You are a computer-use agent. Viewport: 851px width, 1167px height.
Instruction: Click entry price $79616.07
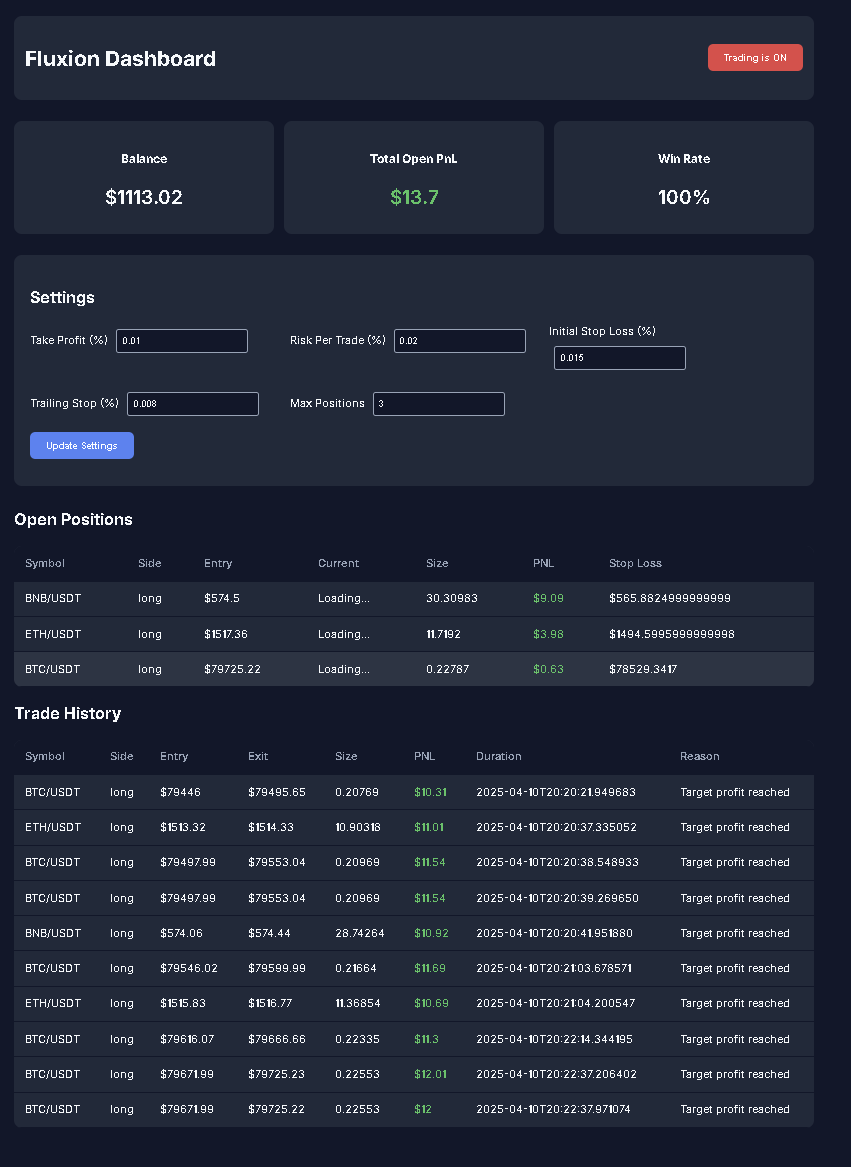coord(187,1038)
